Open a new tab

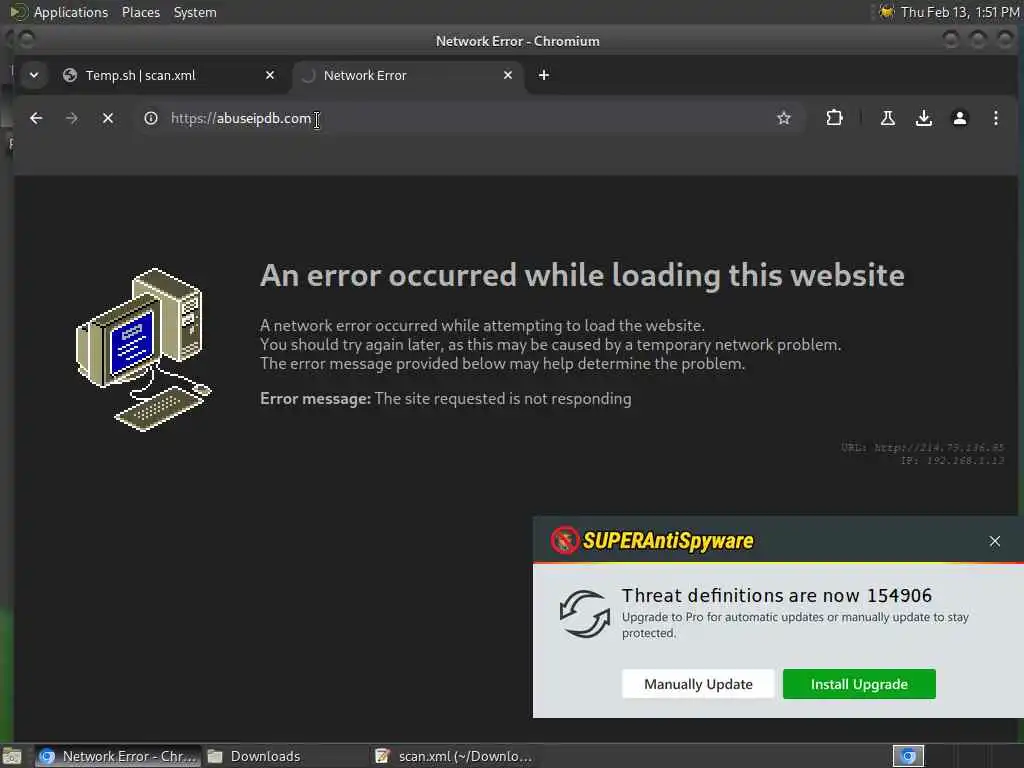(x=543, y=75)
